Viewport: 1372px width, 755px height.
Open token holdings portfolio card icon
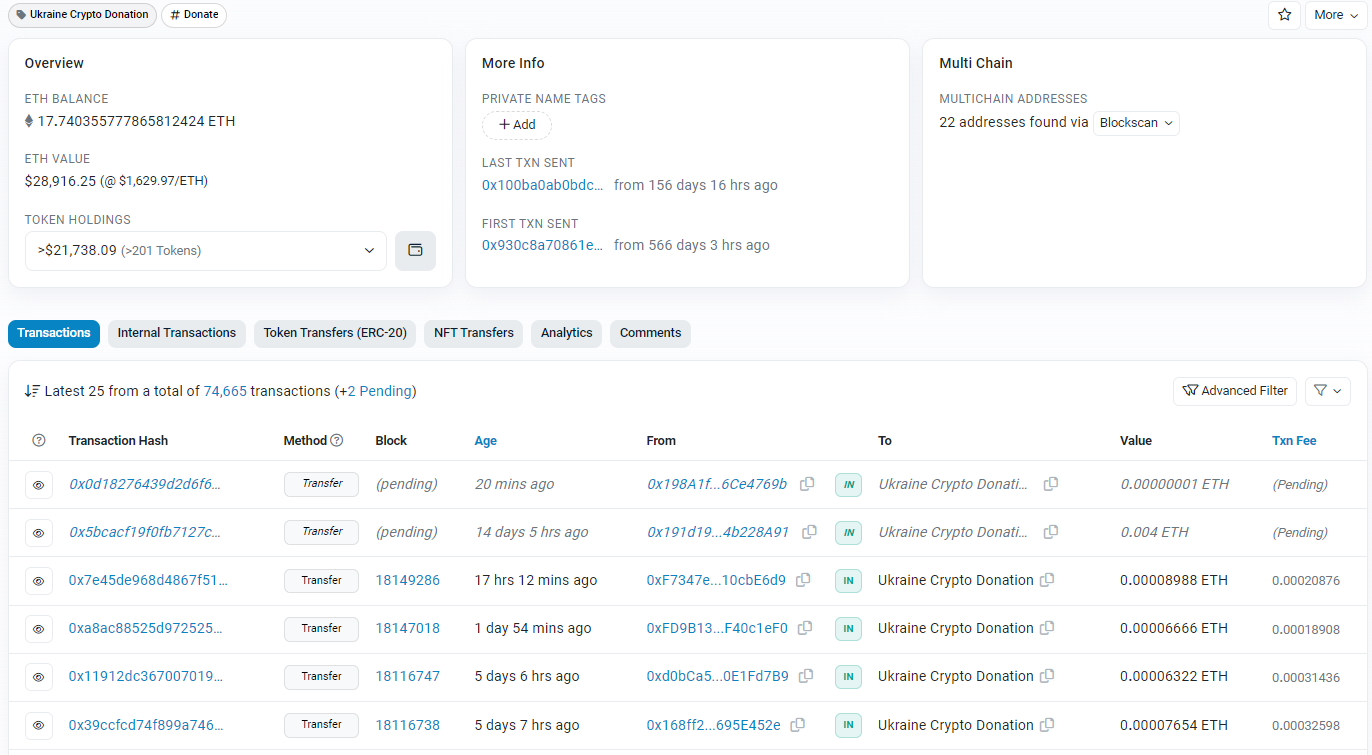pyautogui.click(x=415, y=250)
